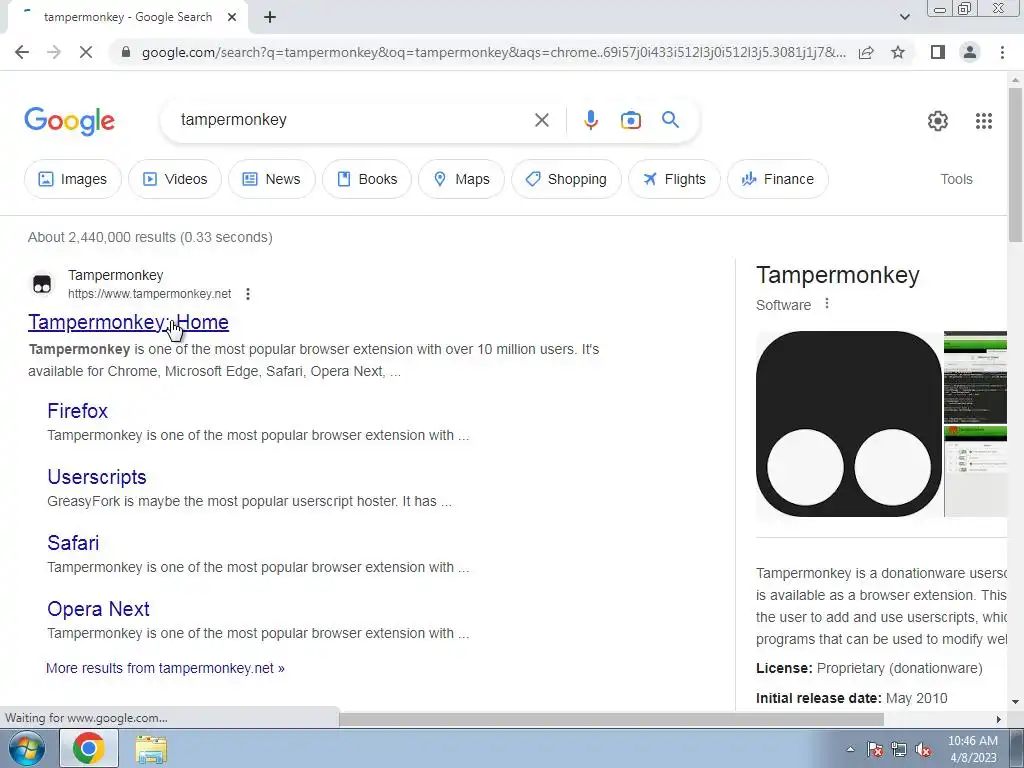
Task: Switch to Videos results
Action: click(x=175, y=179)
